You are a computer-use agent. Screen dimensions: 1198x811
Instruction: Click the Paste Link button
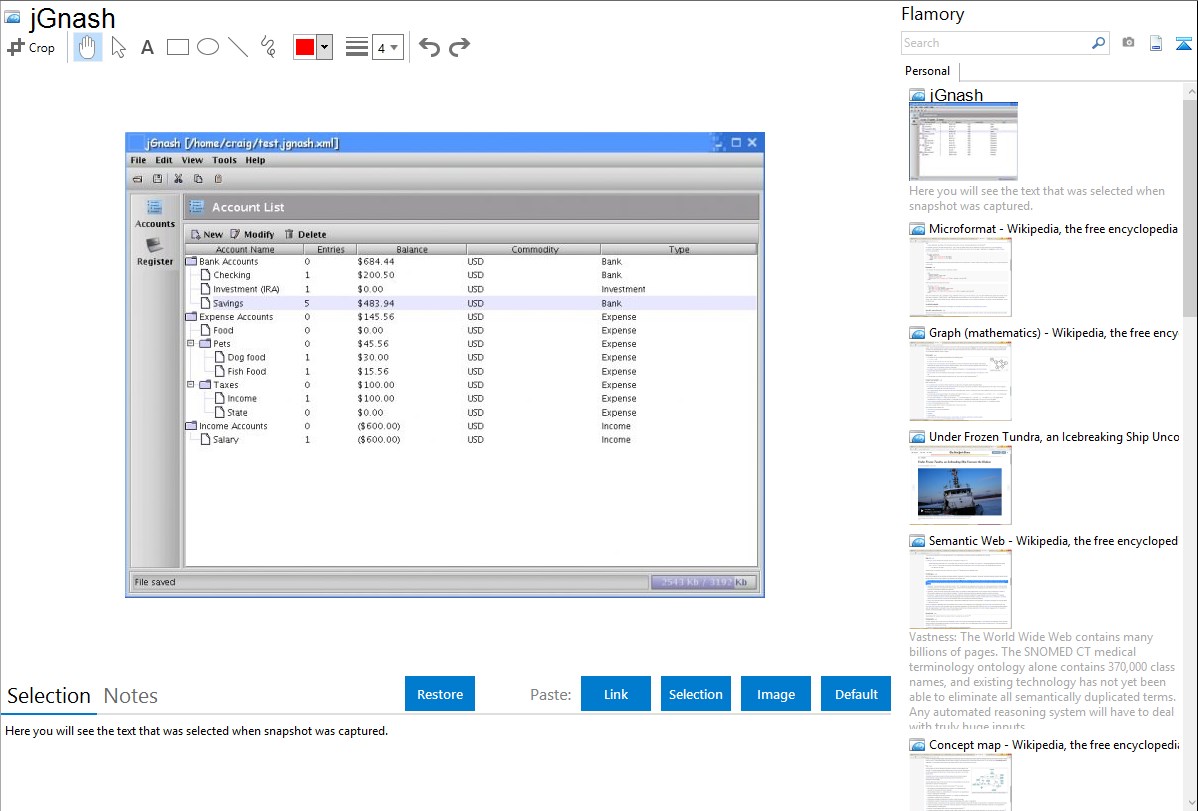point(616,694)
